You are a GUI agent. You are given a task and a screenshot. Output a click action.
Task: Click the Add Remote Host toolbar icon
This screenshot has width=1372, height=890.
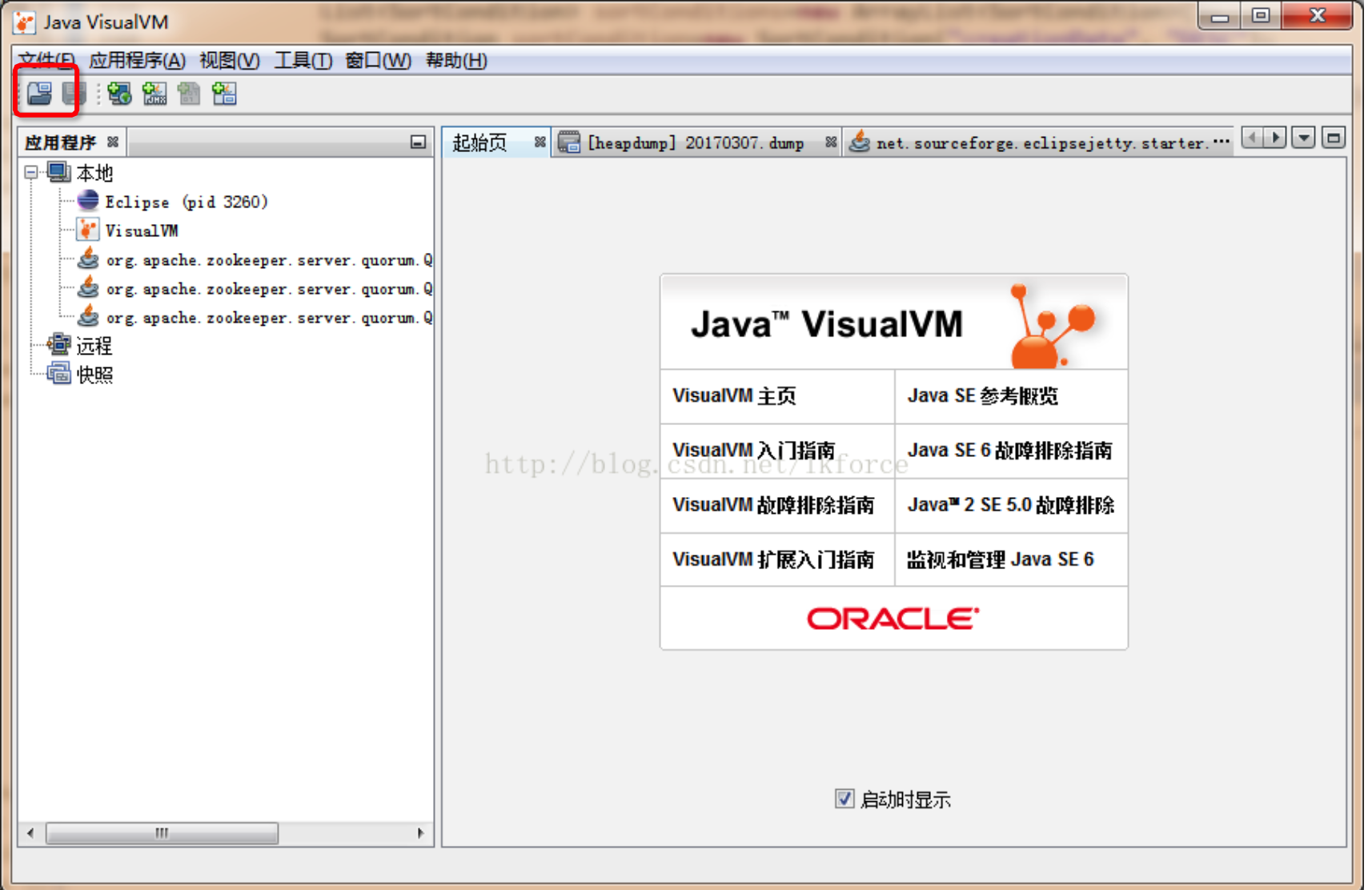pyautogui.click(x=119, y=94)
